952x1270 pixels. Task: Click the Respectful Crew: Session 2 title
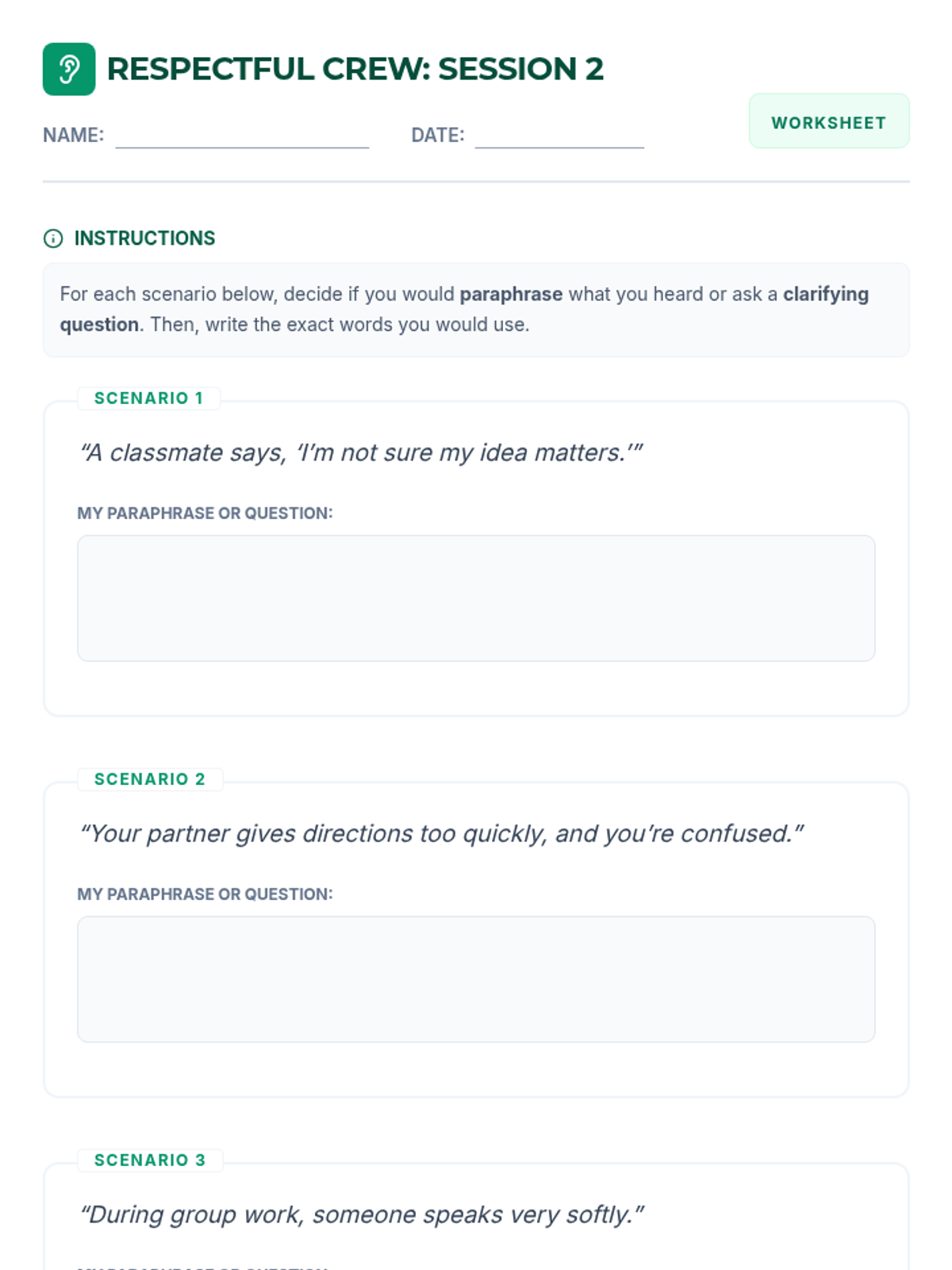355,69
